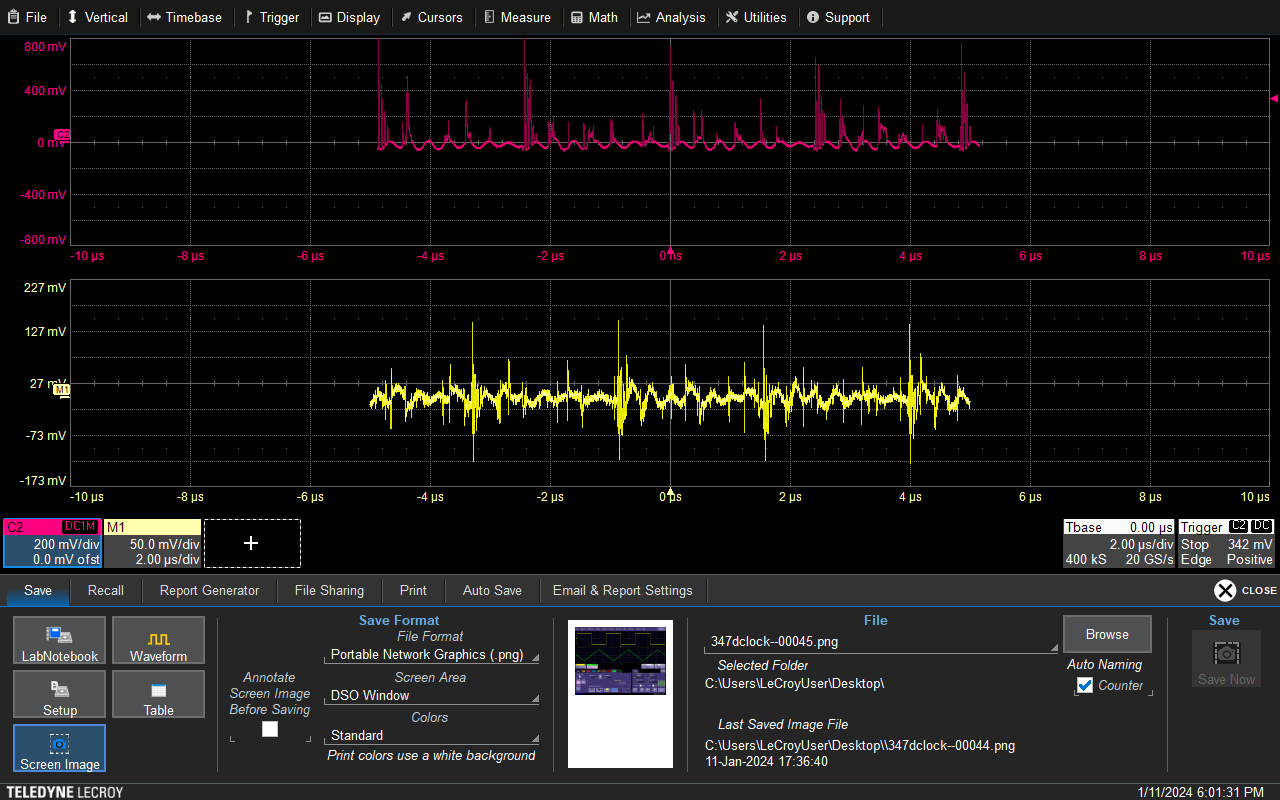Click the C2 trace label marker
This screenshot has width=1280, height=800.
[61, 134]
